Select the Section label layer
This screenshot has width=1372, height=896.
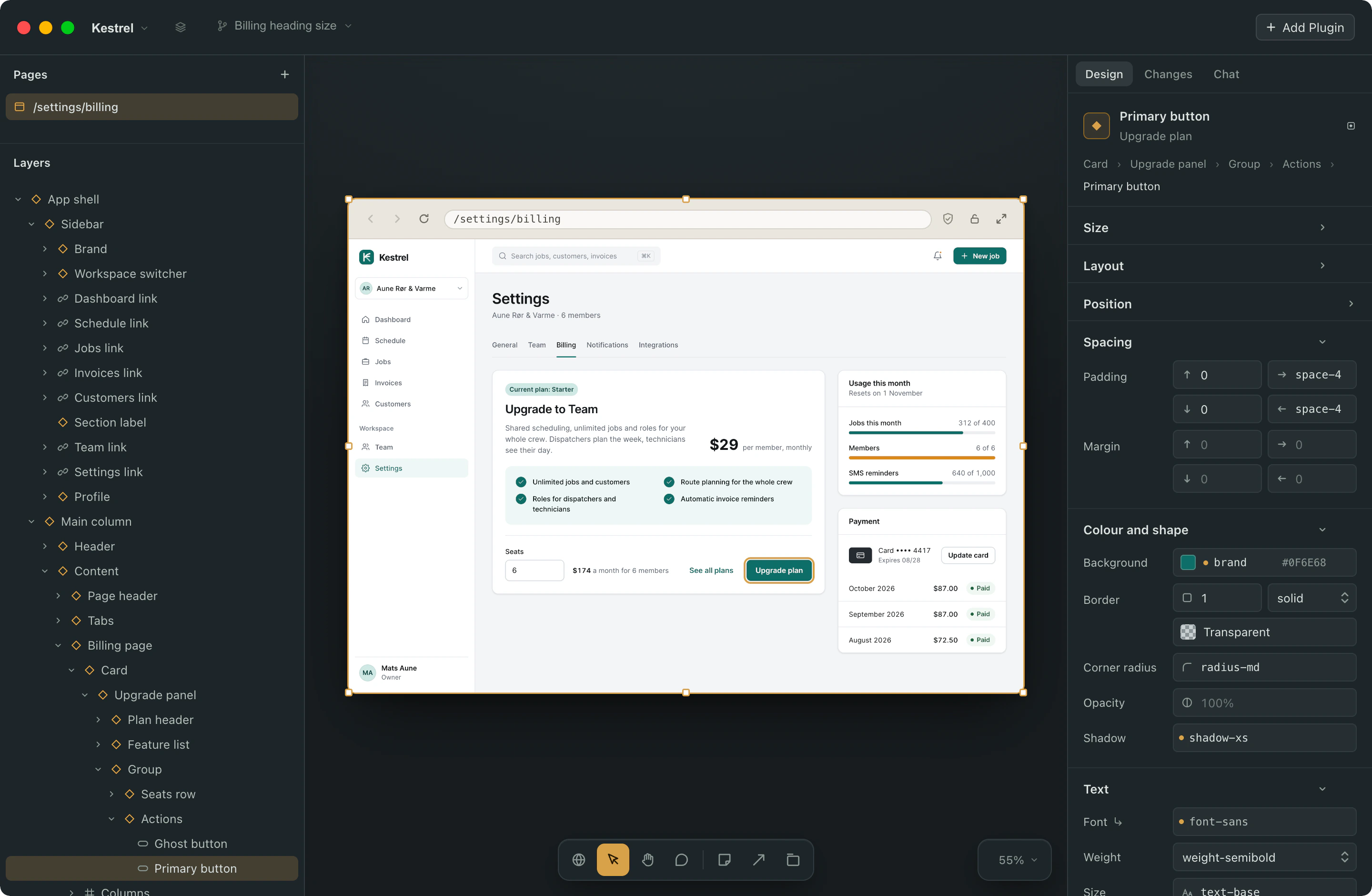tap(151, 422)
